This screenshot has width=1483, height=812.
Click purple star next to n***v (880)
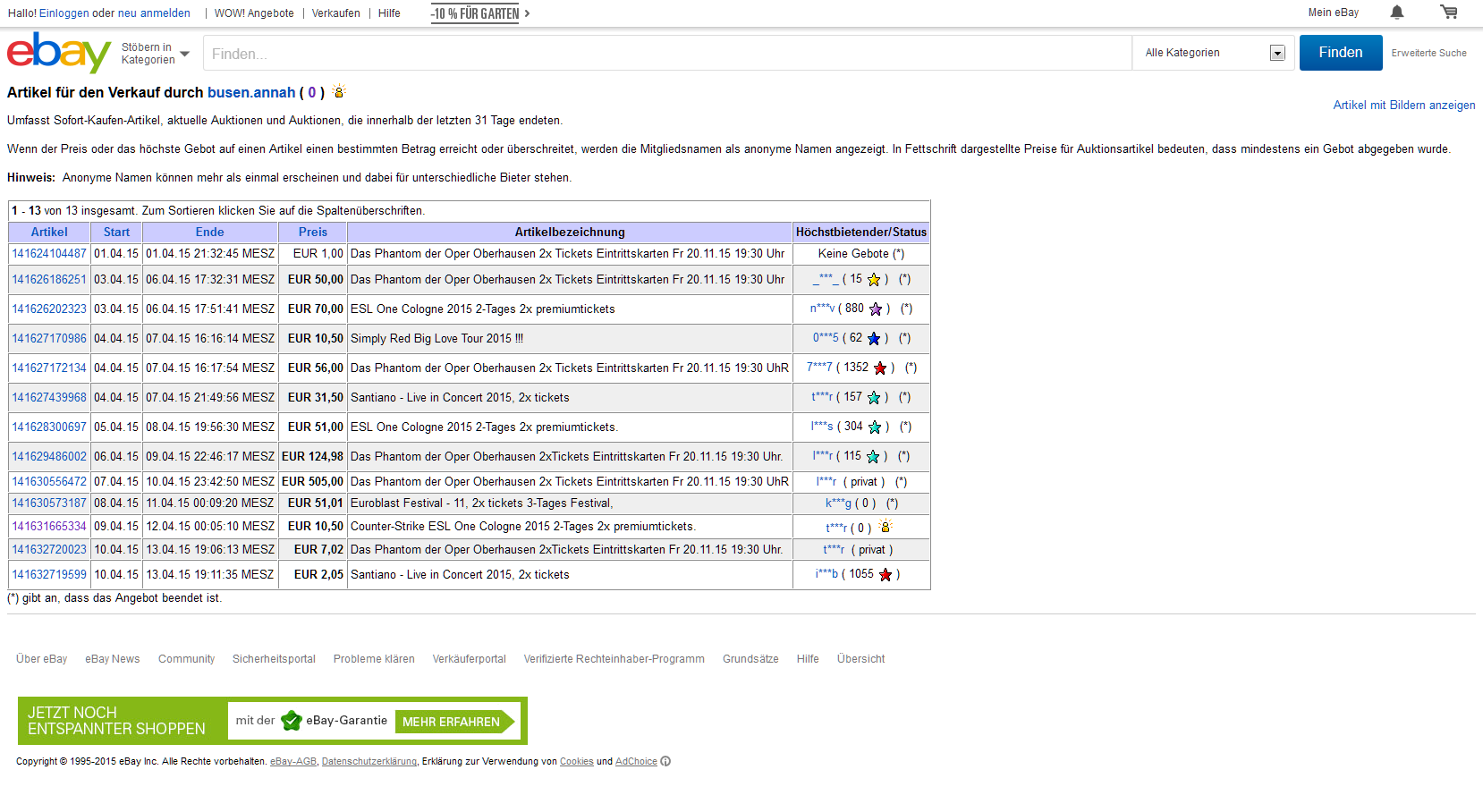(x=876, y=309)
